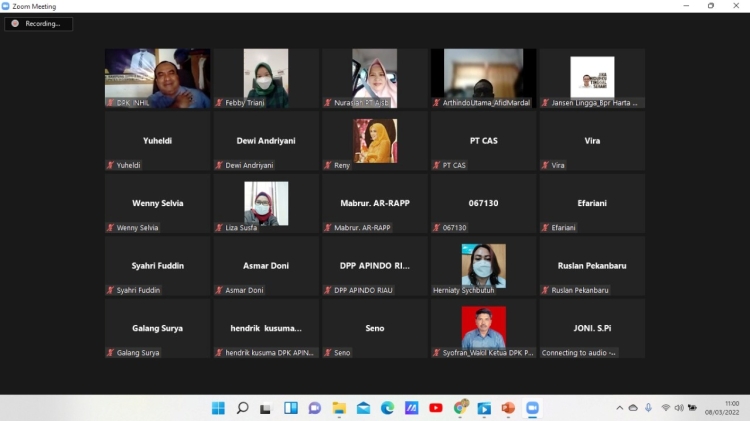Image resolution: width=750 pixels, height=421 pixels.
Task: Open Windows Start menu
Action: (x=218, y=408)
